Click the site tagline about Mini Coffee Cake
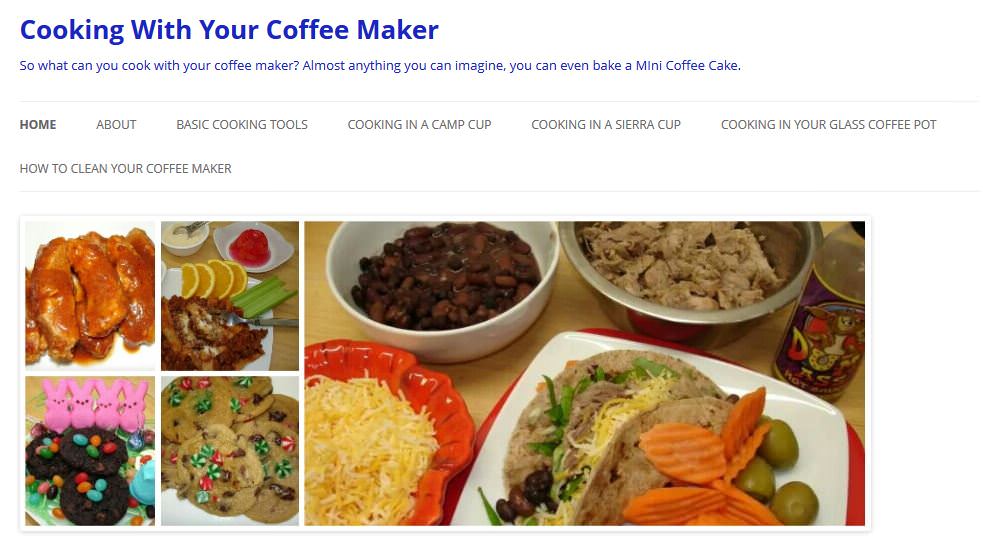 tap(380, 65)
